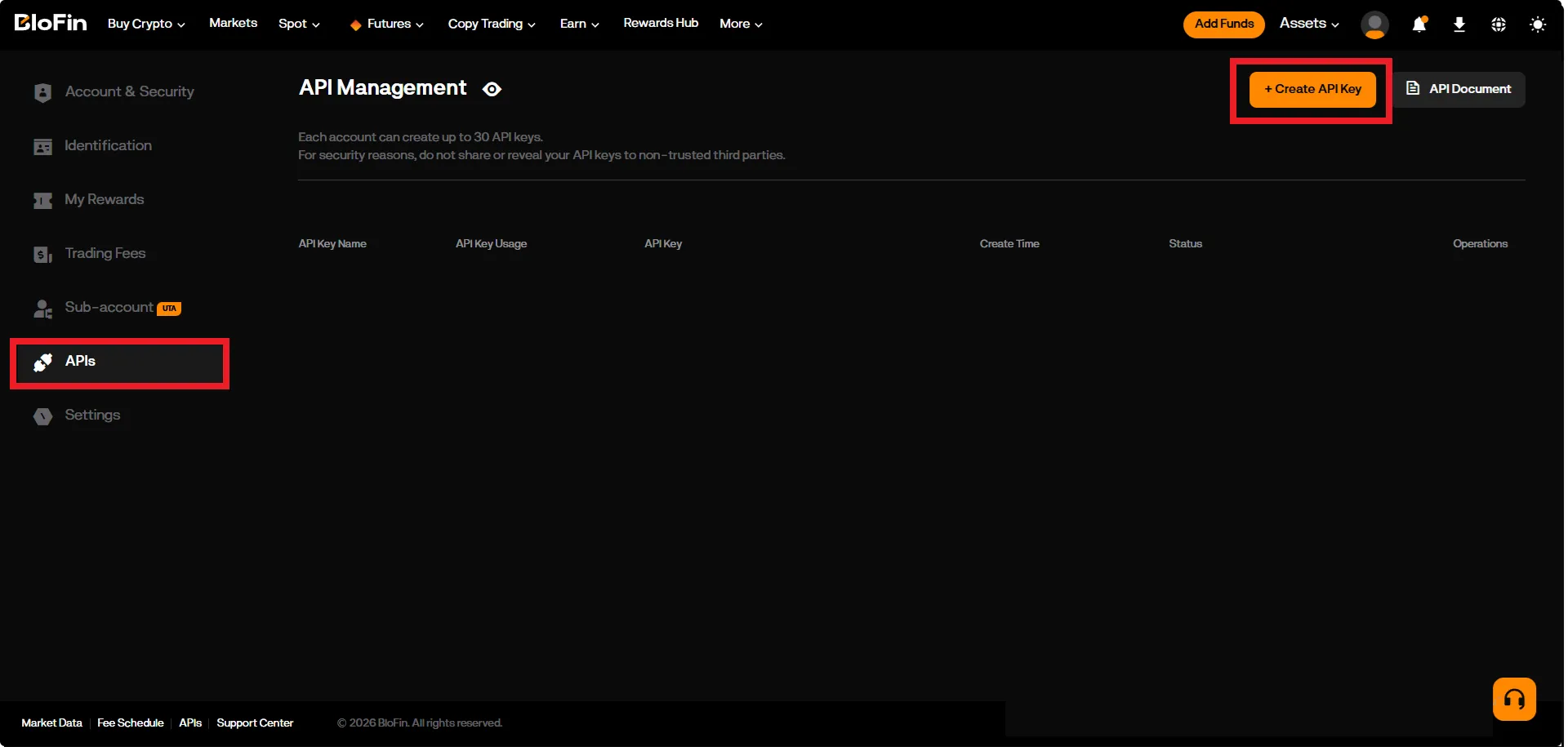Click the Sub-account person icon
This screenshot has height=747, width=1568.
click(x=43, y=308)
